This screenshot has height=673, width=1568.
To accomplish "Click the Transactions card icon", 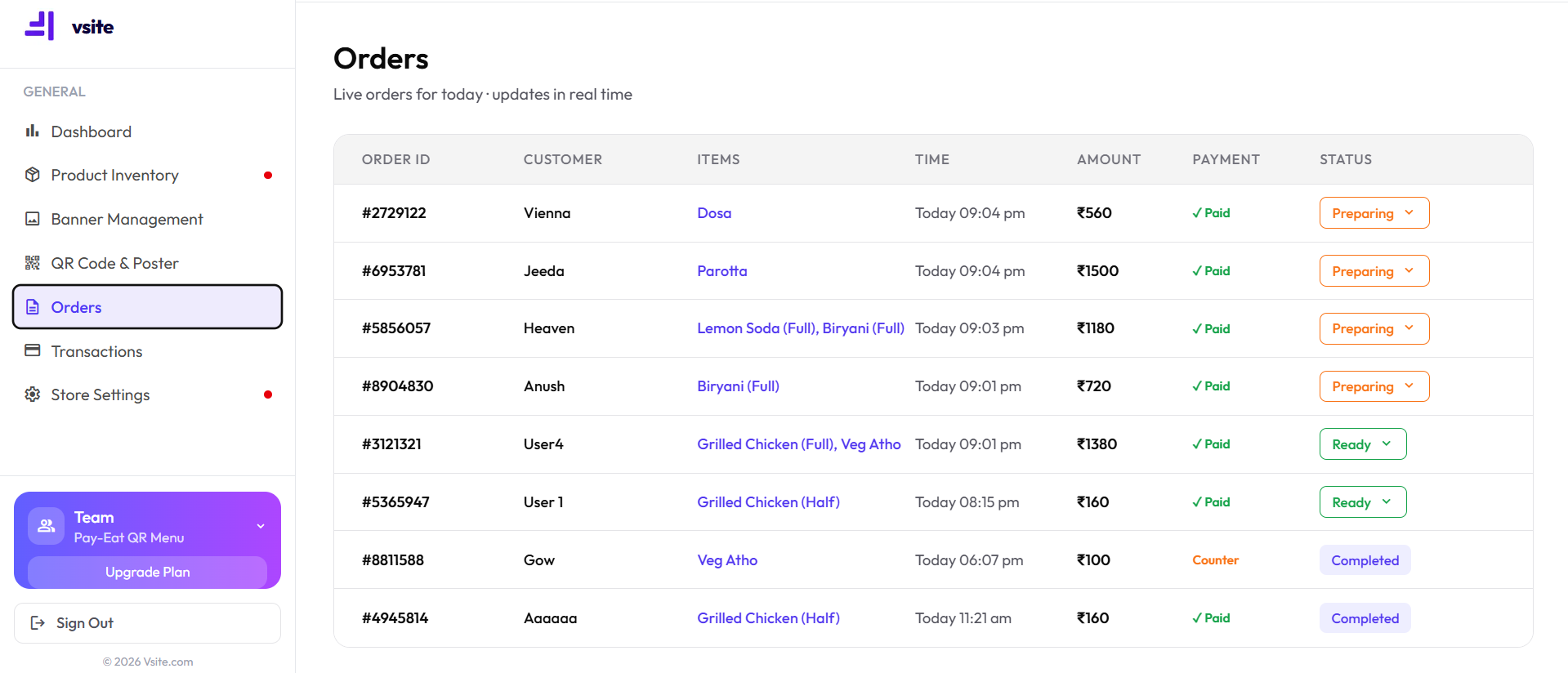I will coord(33,350).
